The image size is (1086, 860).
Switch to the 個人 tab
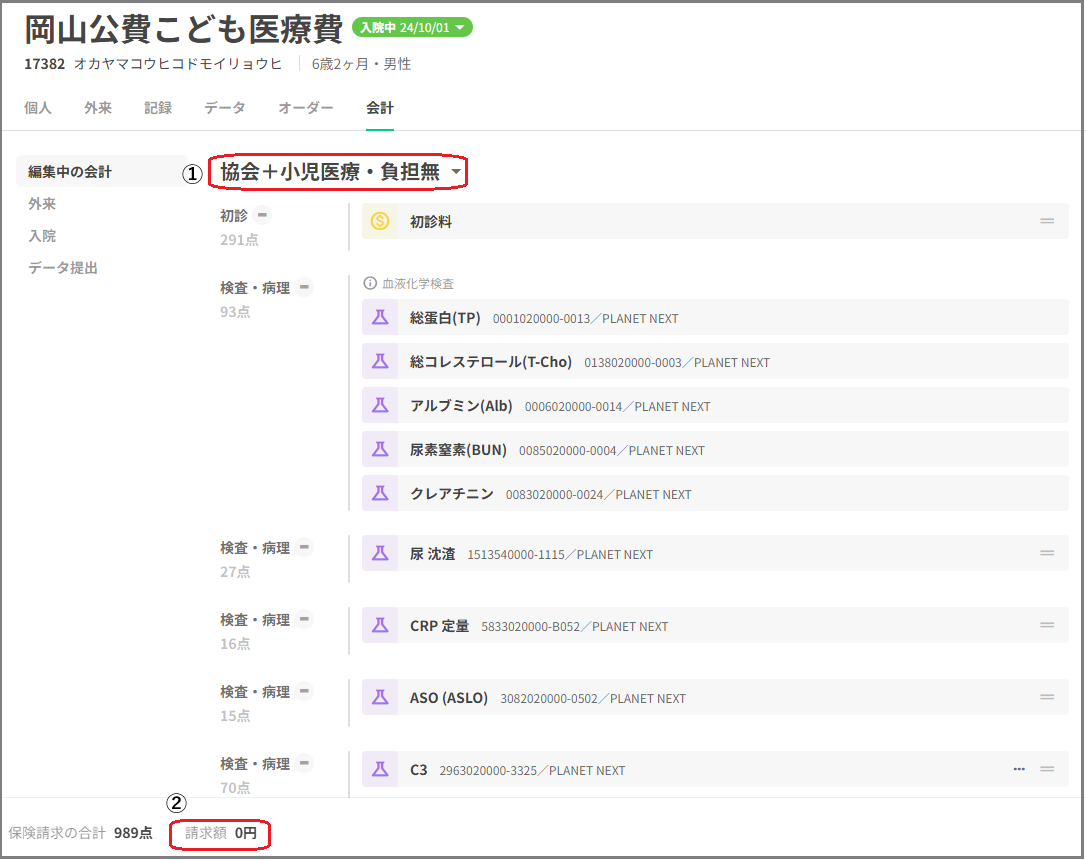coord(37,108)
